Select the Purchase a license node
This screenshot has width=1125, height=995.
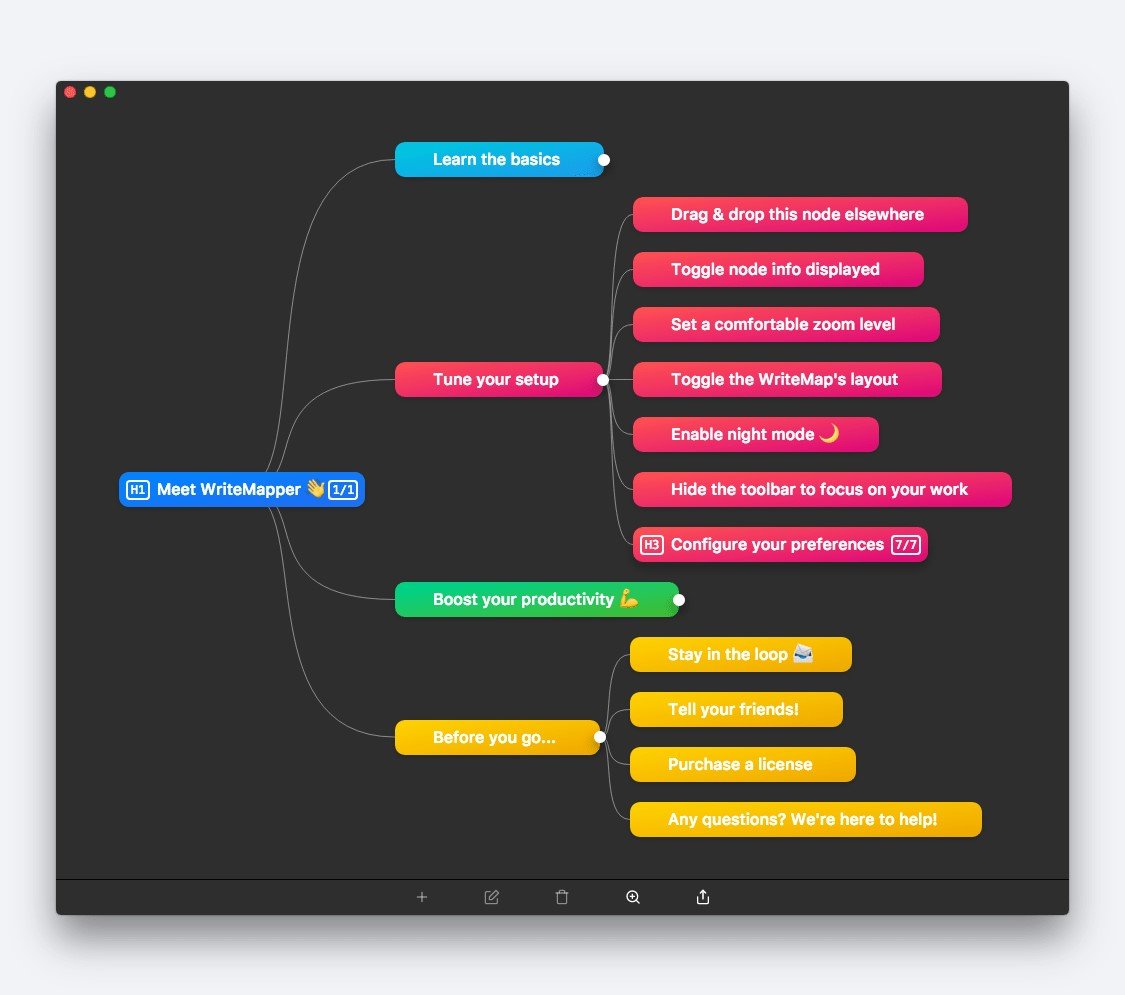pyautogui.click(x=743, y=764)
